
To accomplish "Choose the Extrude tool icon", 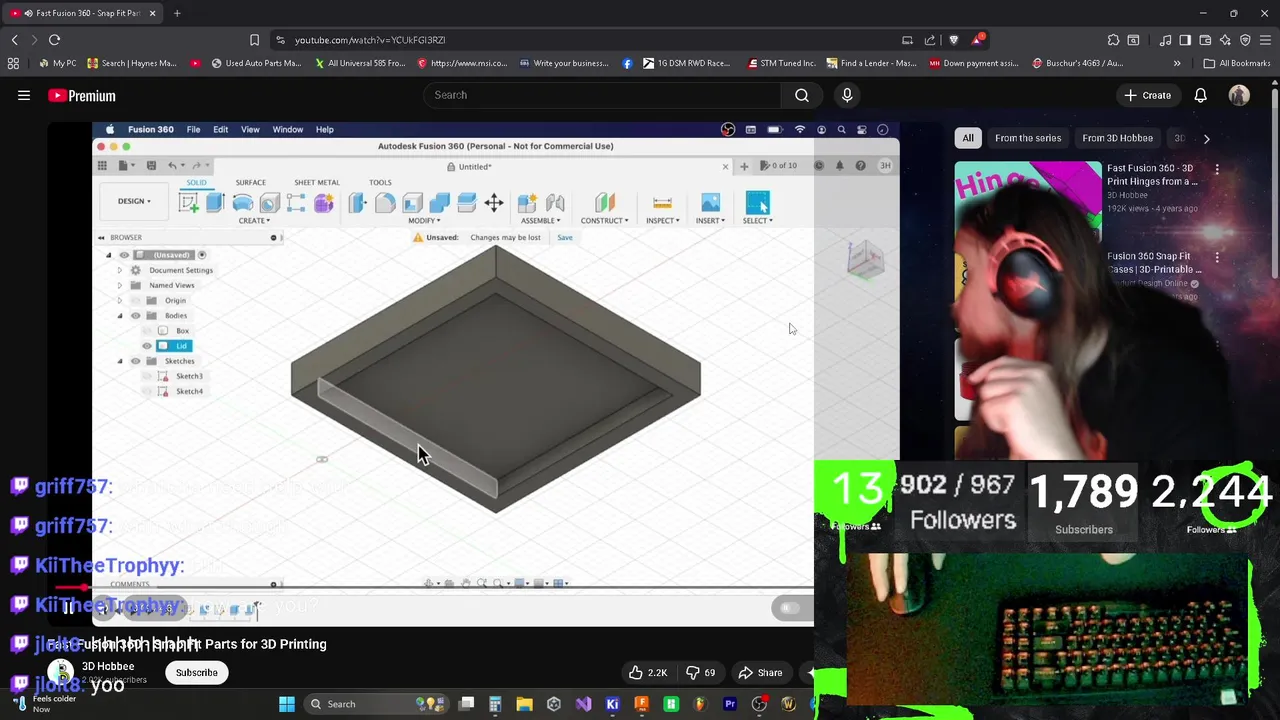I will [214, 203].
